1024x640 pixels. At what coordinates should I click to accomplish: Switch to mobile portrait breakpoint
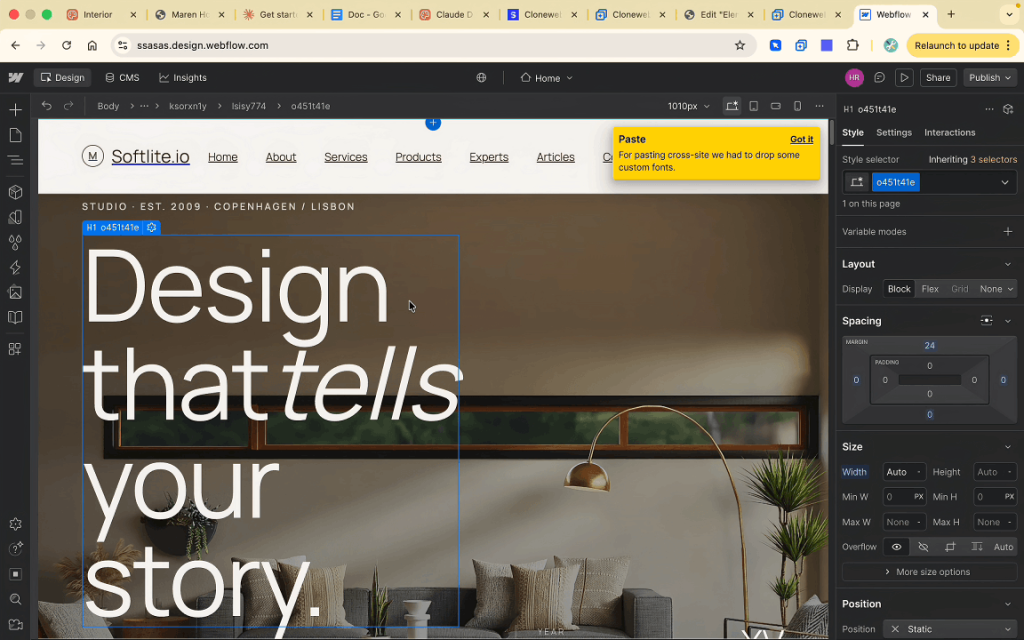[797, 106]
